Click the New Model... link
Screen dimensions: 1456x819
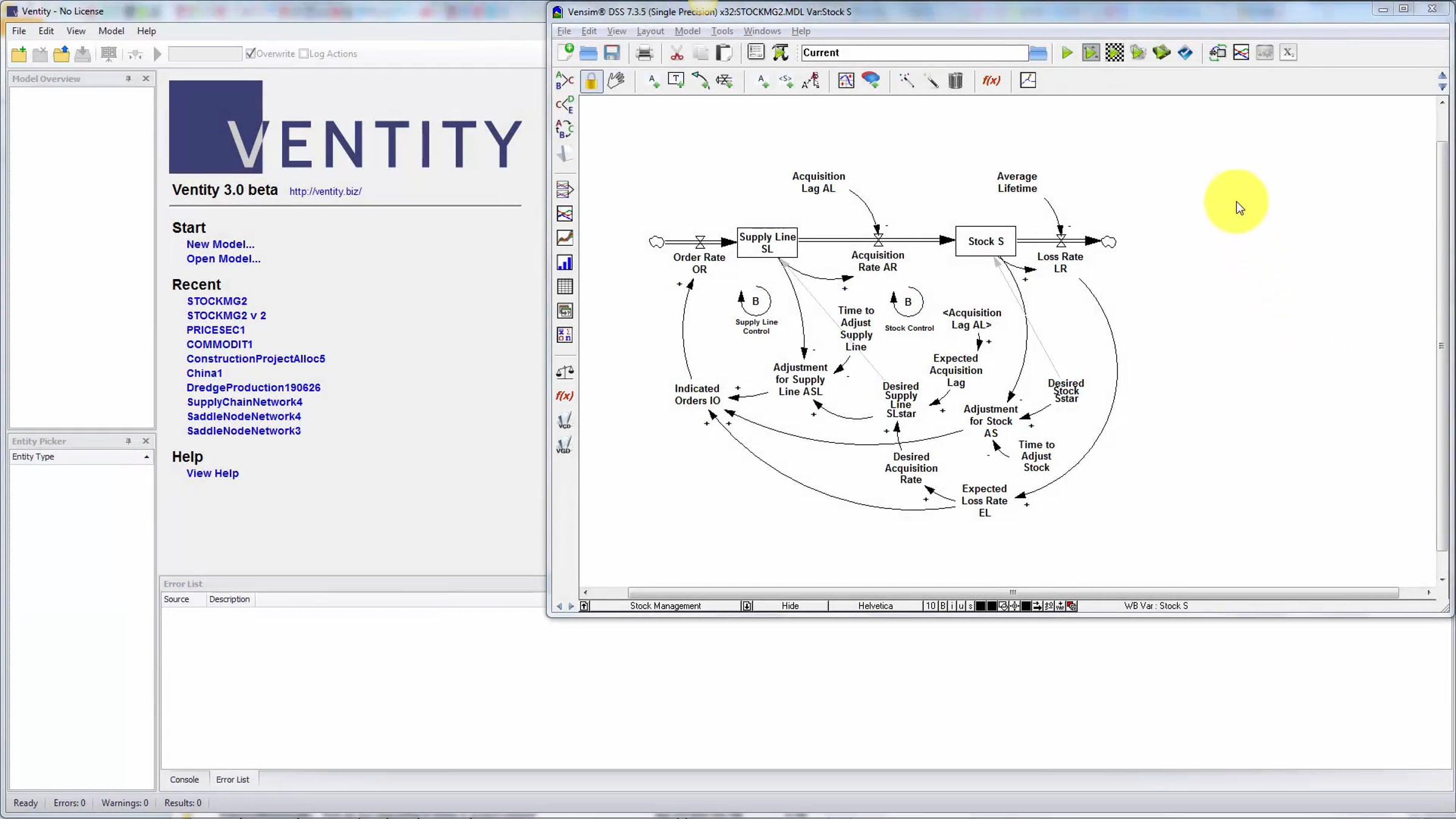pyautogui.click(x=220, y=244)
